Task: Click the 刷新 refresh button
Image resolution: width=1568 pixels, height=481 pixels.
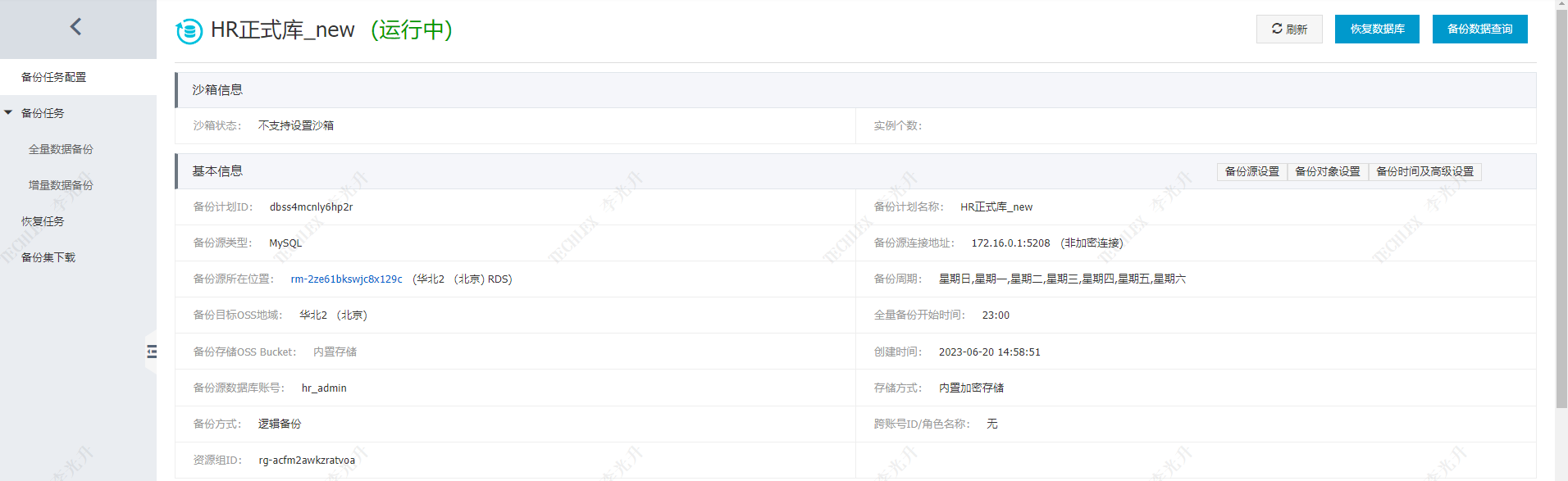Action: pyautogui.click(x=1288, y=29)
